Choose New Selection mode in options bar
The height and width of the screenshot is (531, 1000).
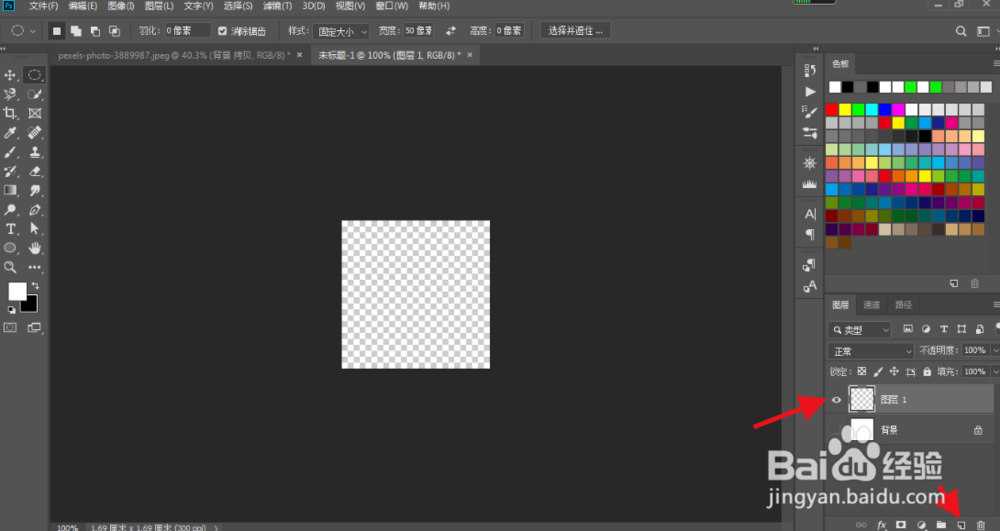tap(57, 31)
